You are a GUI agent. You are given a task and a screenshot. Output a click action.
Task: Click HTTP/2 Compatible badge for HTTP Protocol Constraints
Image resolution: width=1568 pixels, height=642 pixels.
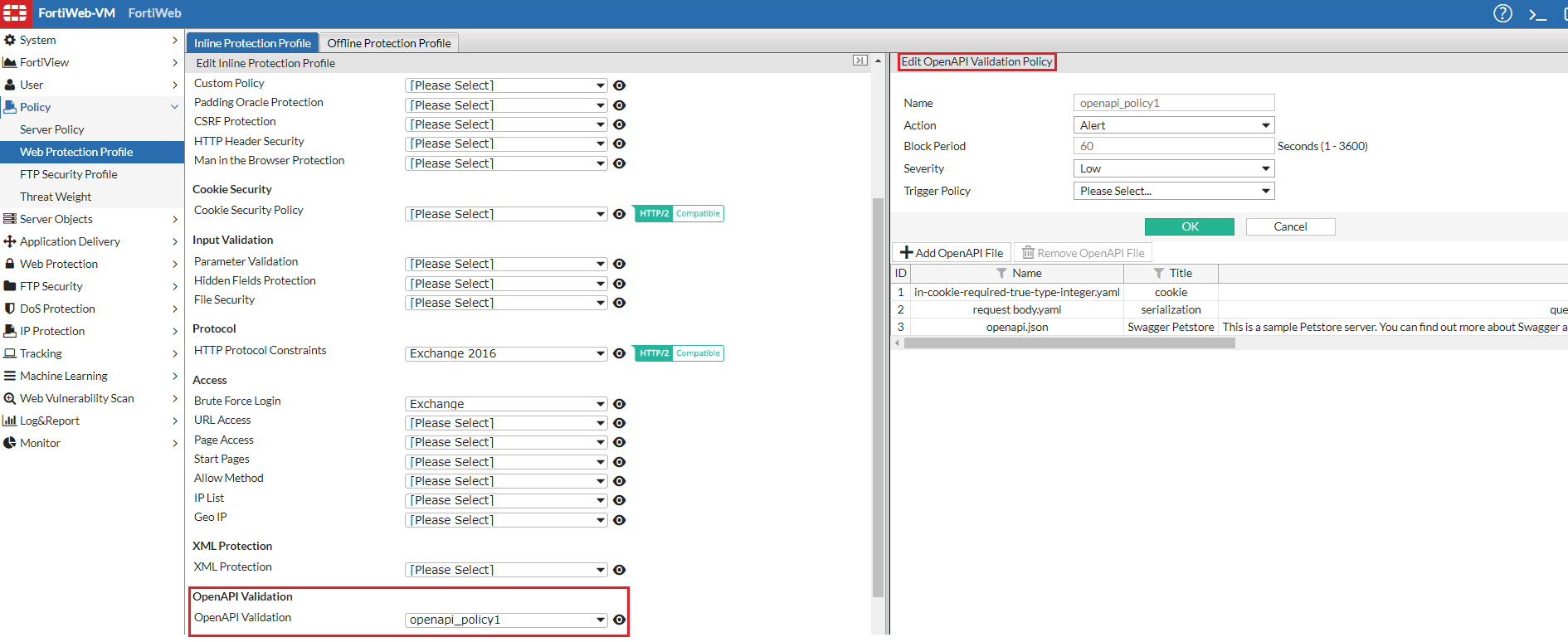tap(678, 353)
